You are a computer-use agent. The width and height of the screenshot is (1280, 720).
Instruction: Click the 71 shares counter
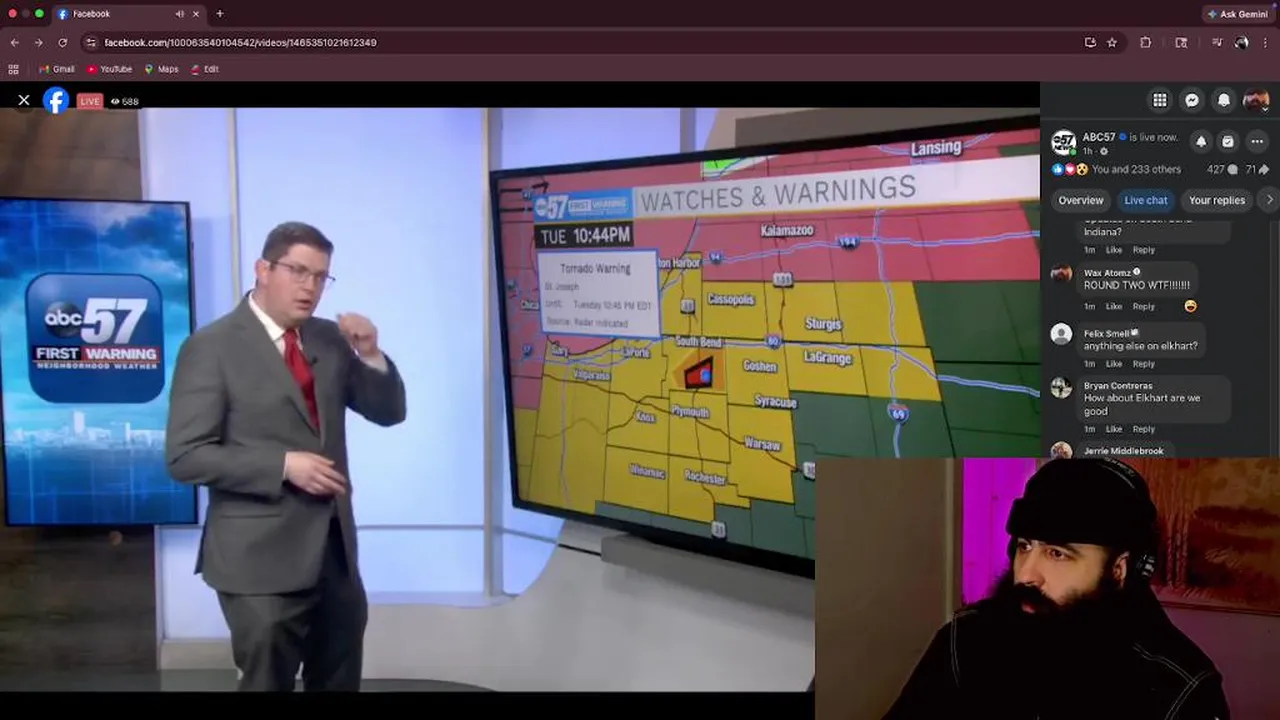pyautogui.click(x=1257, y=170)
